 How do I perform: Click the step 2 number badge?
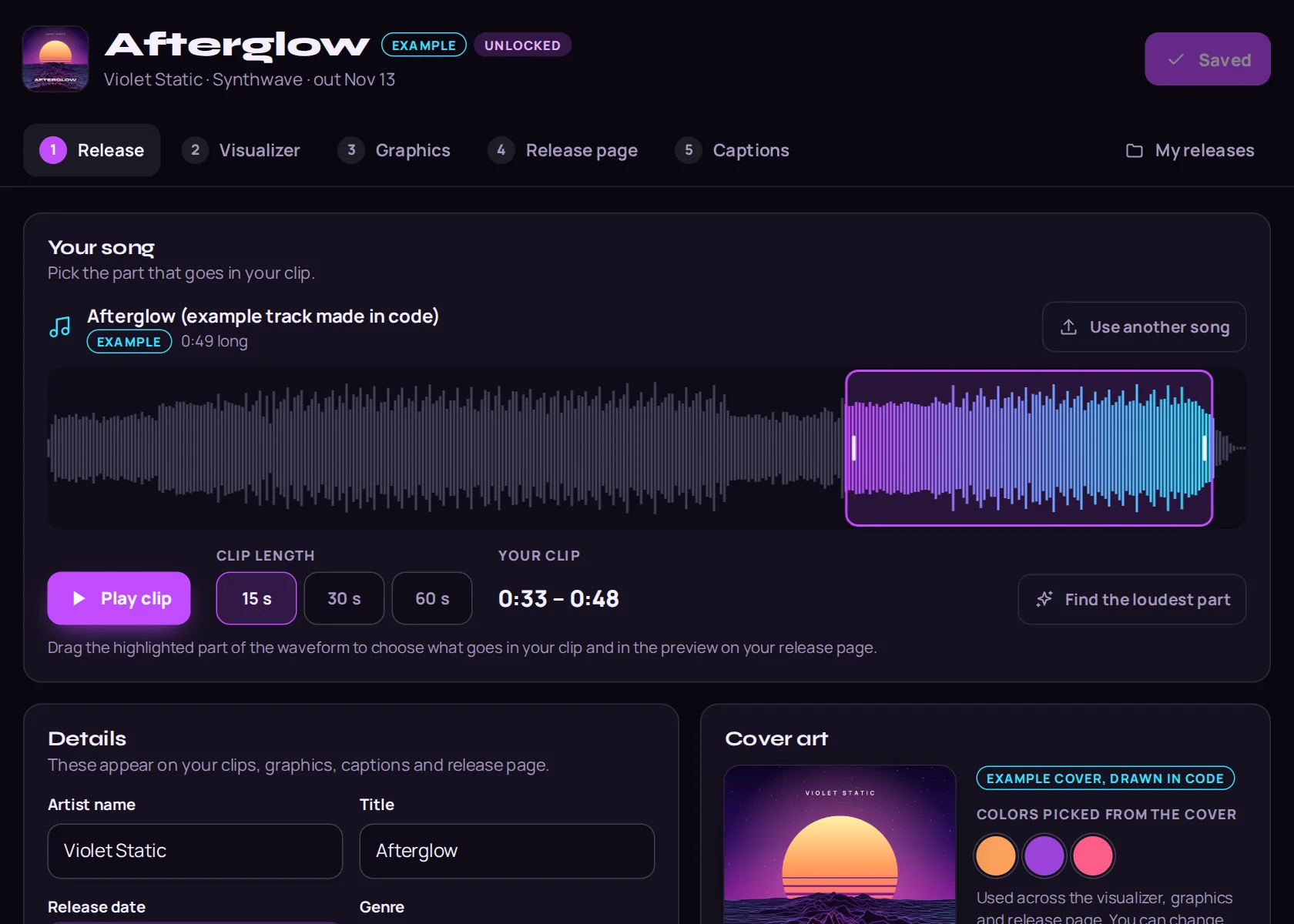195,150
